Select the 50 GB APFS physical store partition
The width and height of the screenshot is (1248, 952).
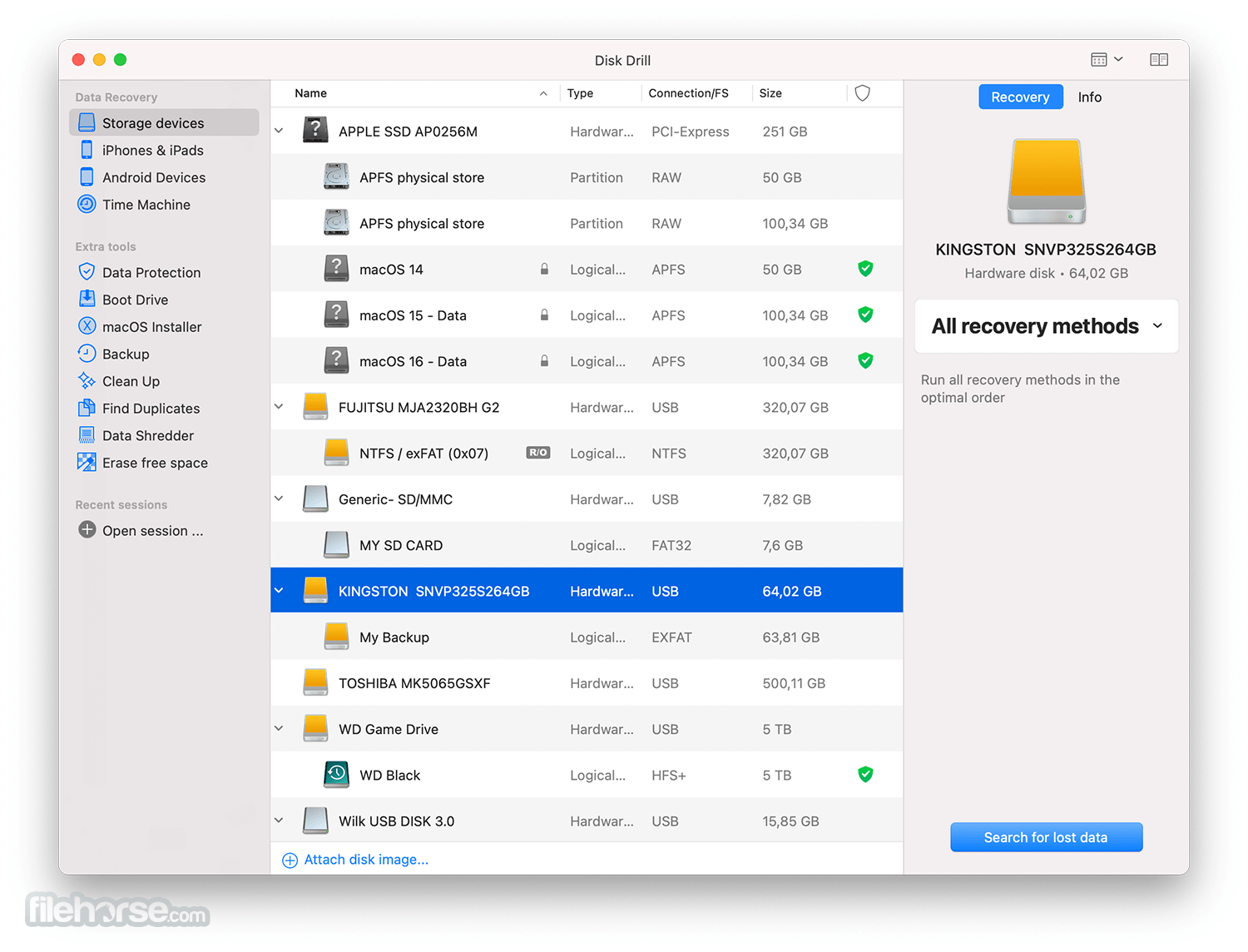pos(587,177)
